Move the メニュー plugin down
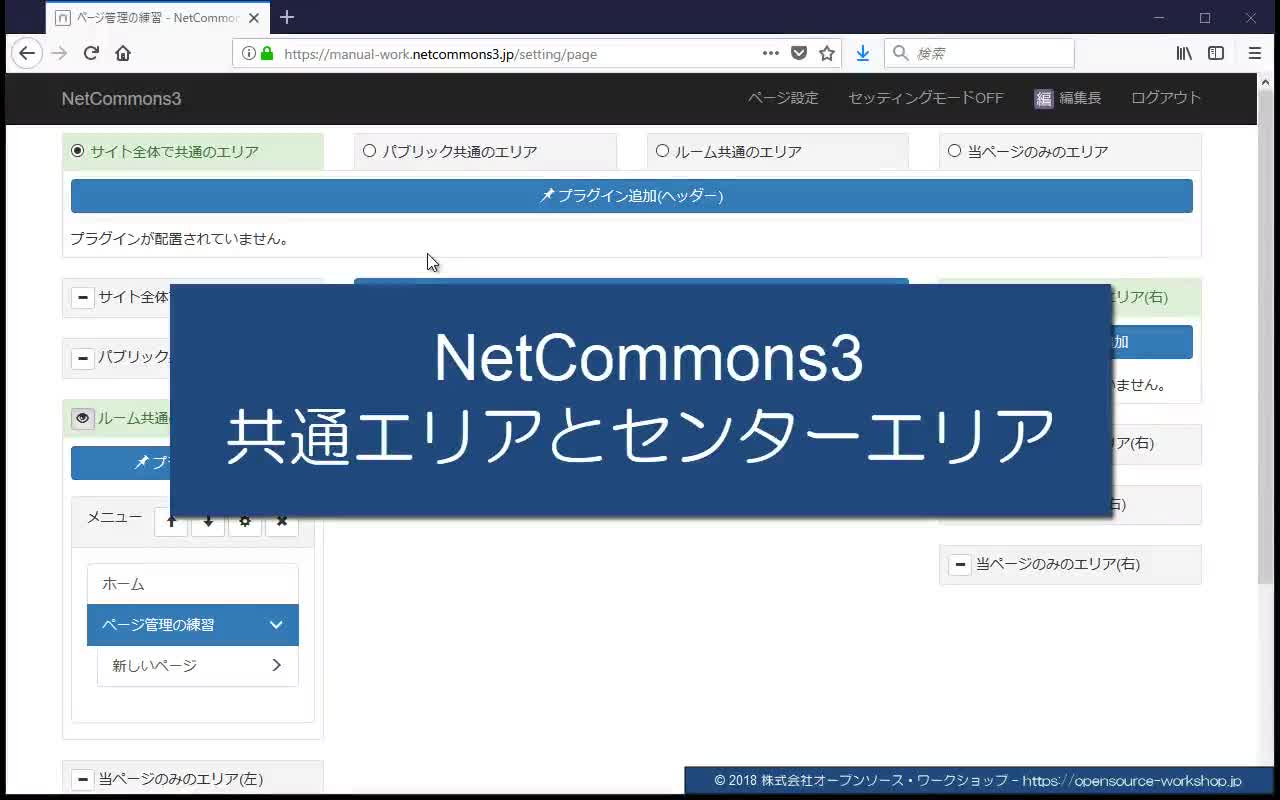 [208, 521]
